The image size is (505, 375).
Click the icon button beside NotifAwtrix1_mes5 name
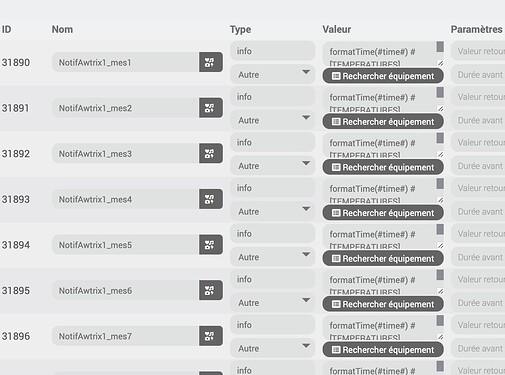pos(211,245)
